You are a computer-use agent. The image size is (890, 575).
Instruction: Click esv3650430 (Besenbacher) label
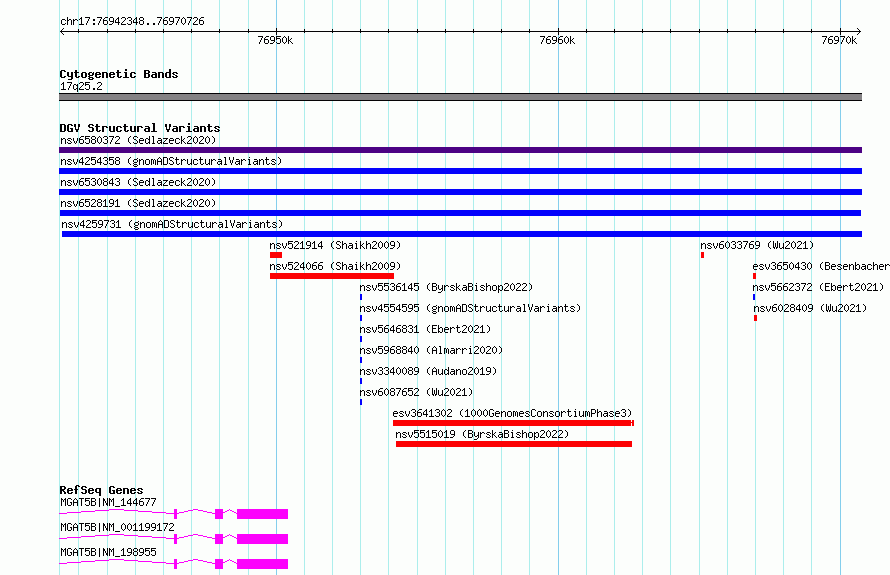pos(821,266)
